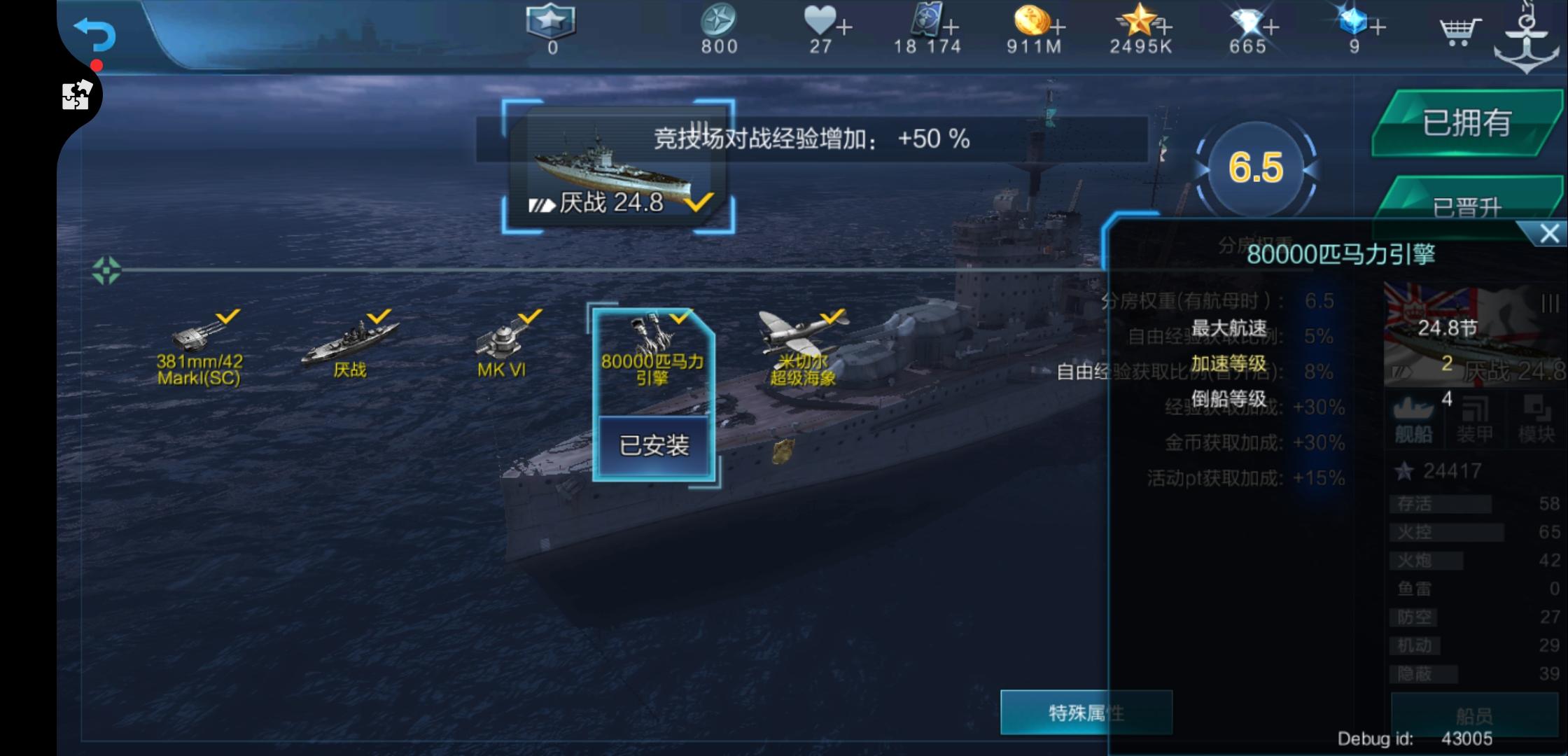Select the 厌战 hull module icon
The height and width of the screenshot is (756, 1568).
pos(350,346)
